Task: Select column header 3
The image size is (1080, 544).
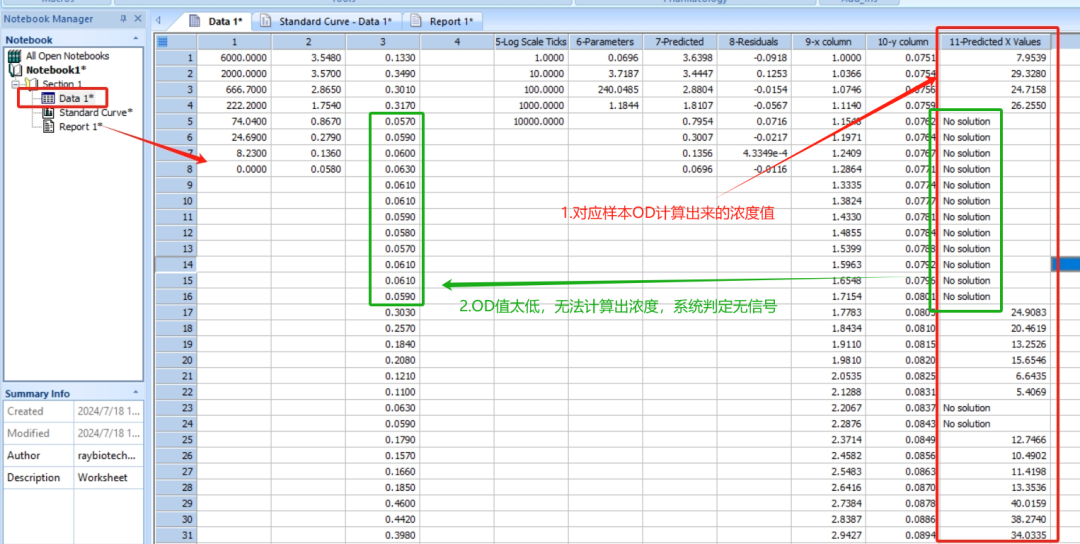Action: [383, 42]
